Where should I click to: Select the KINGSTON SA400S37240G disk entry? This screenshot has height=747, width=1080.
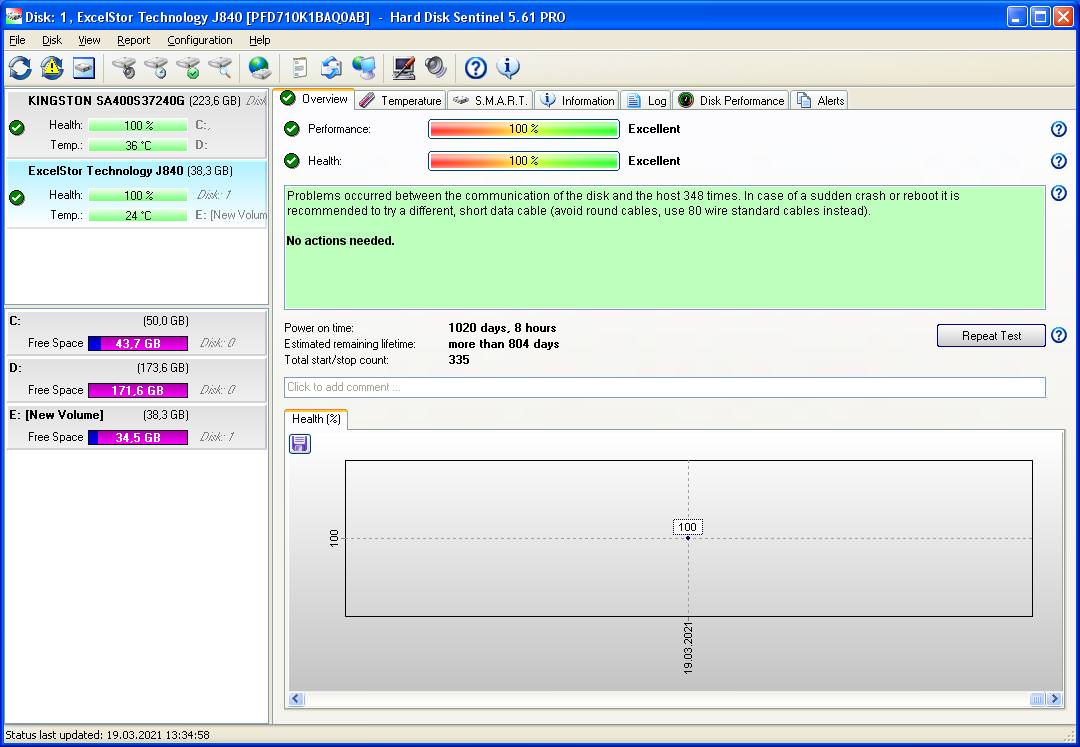136,123
